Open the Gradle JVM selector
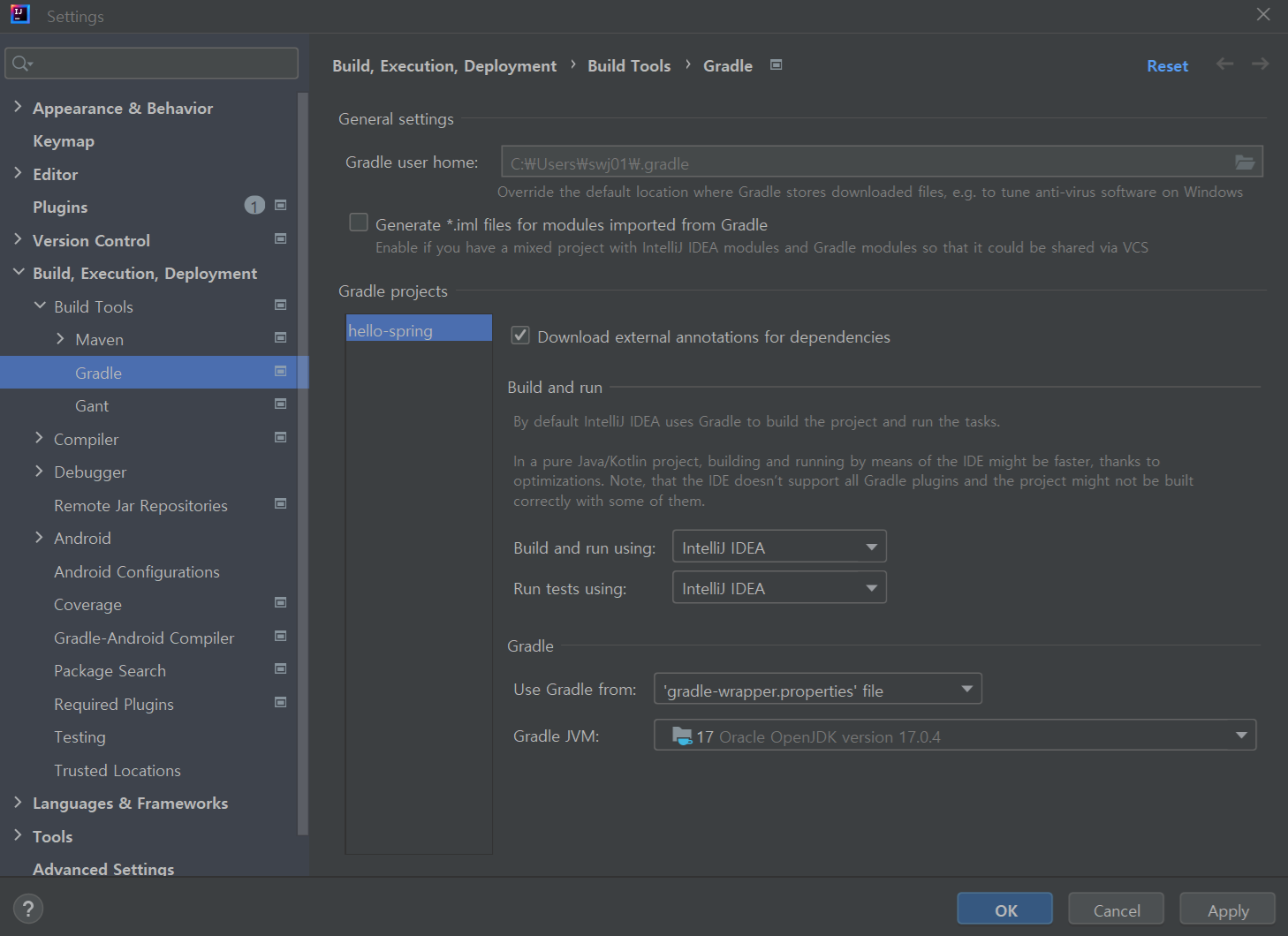Viewport: 1288px width, 936px height. (x=954, y=735)
